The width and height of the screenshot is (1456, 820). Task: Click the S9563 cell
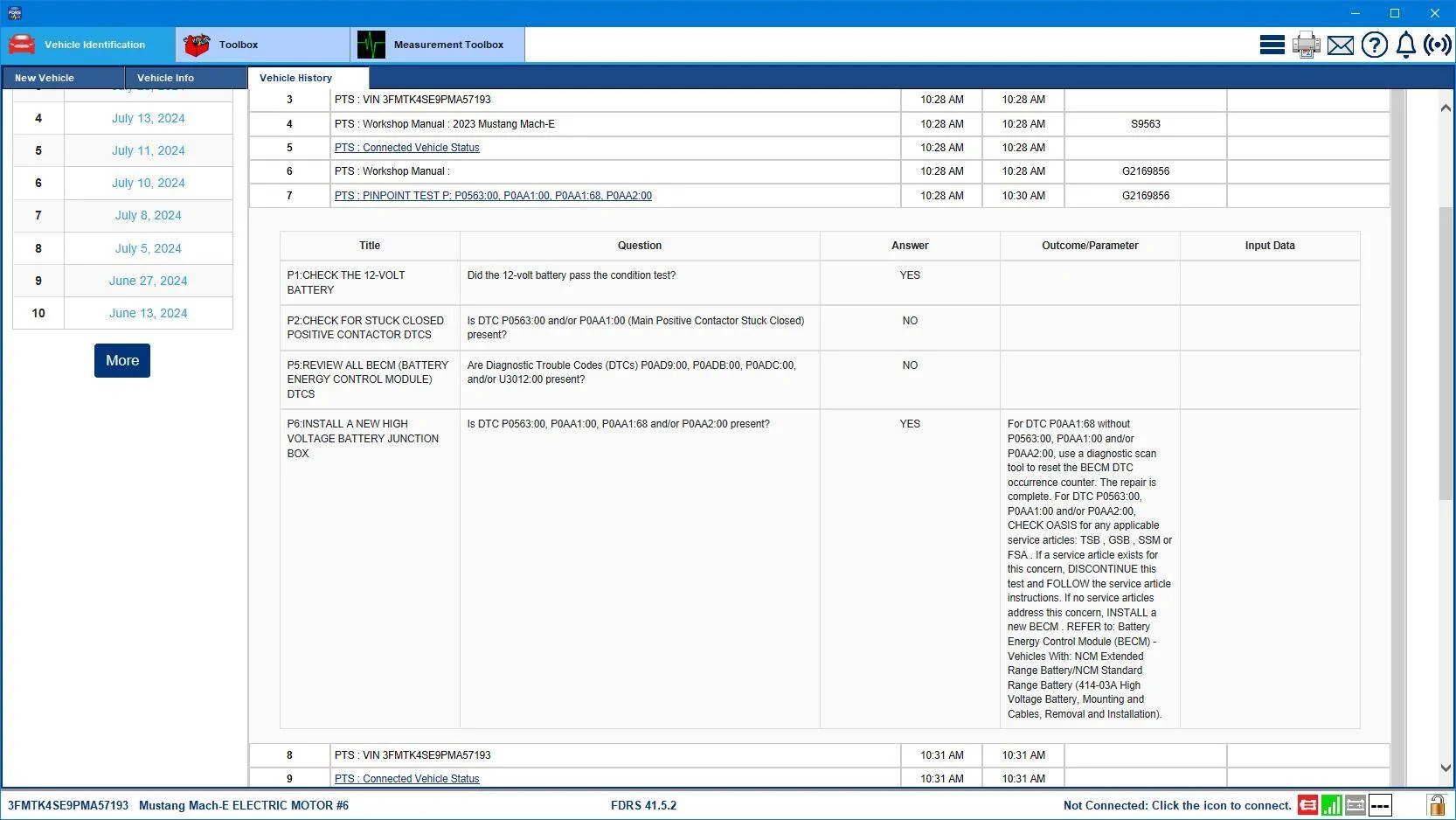point(1146,124)
